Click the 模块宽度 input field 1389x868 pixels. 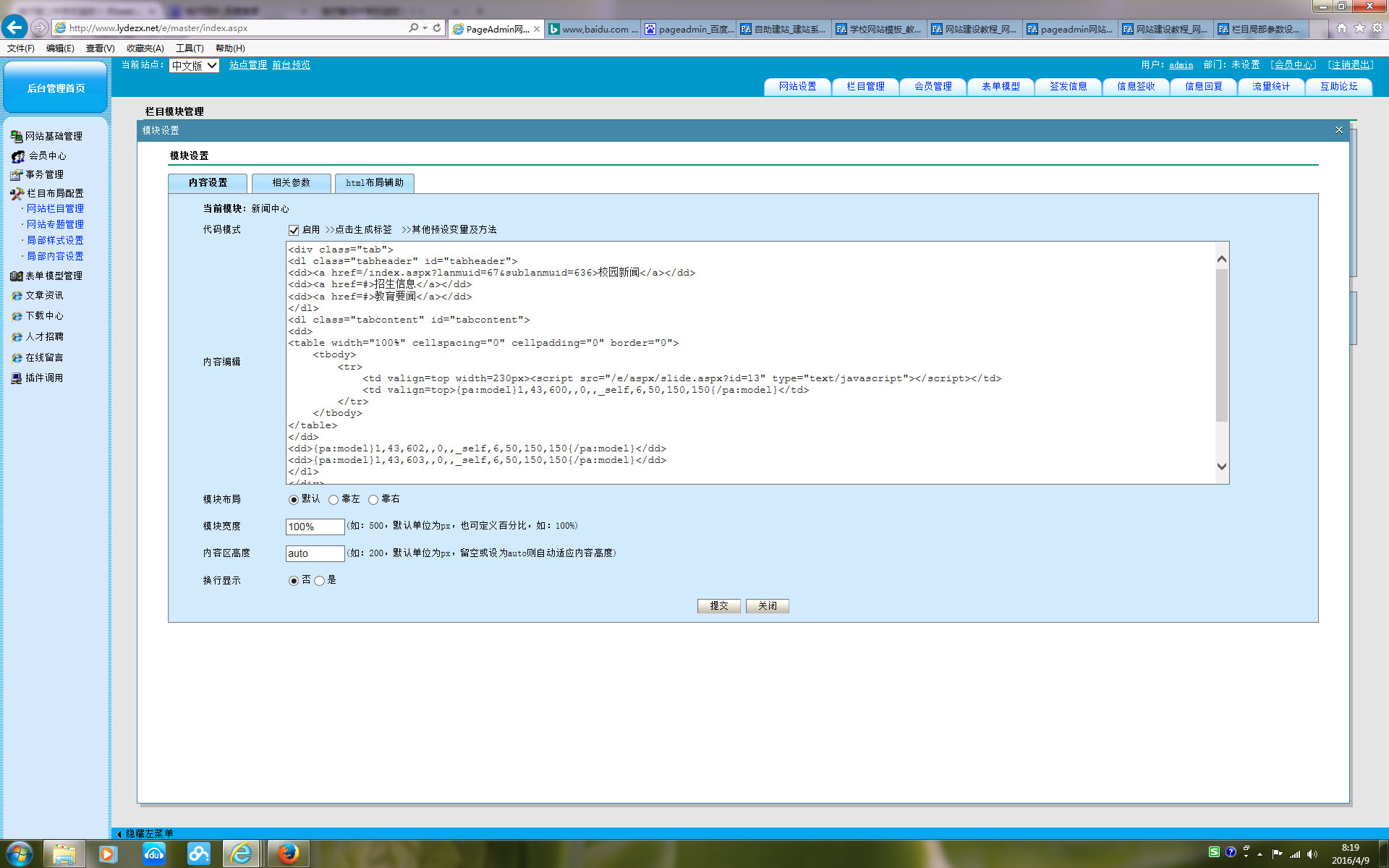click(x=314, y=527)
